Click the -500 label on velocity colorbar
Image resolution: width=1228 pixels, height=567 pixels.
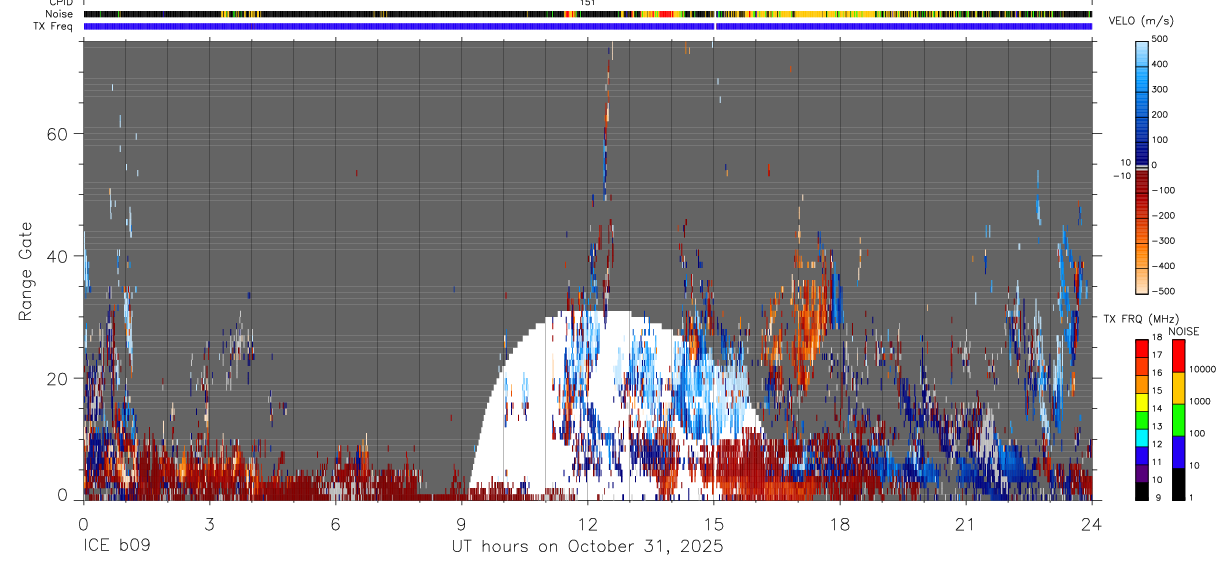pos(1163,291)
